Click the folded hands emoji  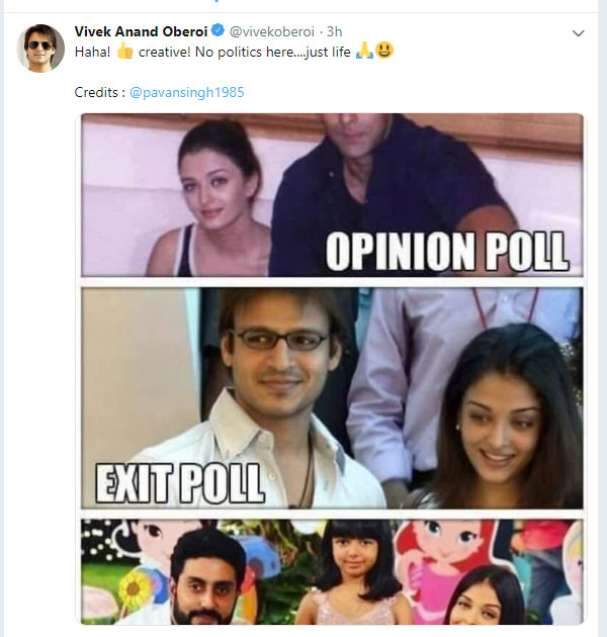(x=365, y=51)
